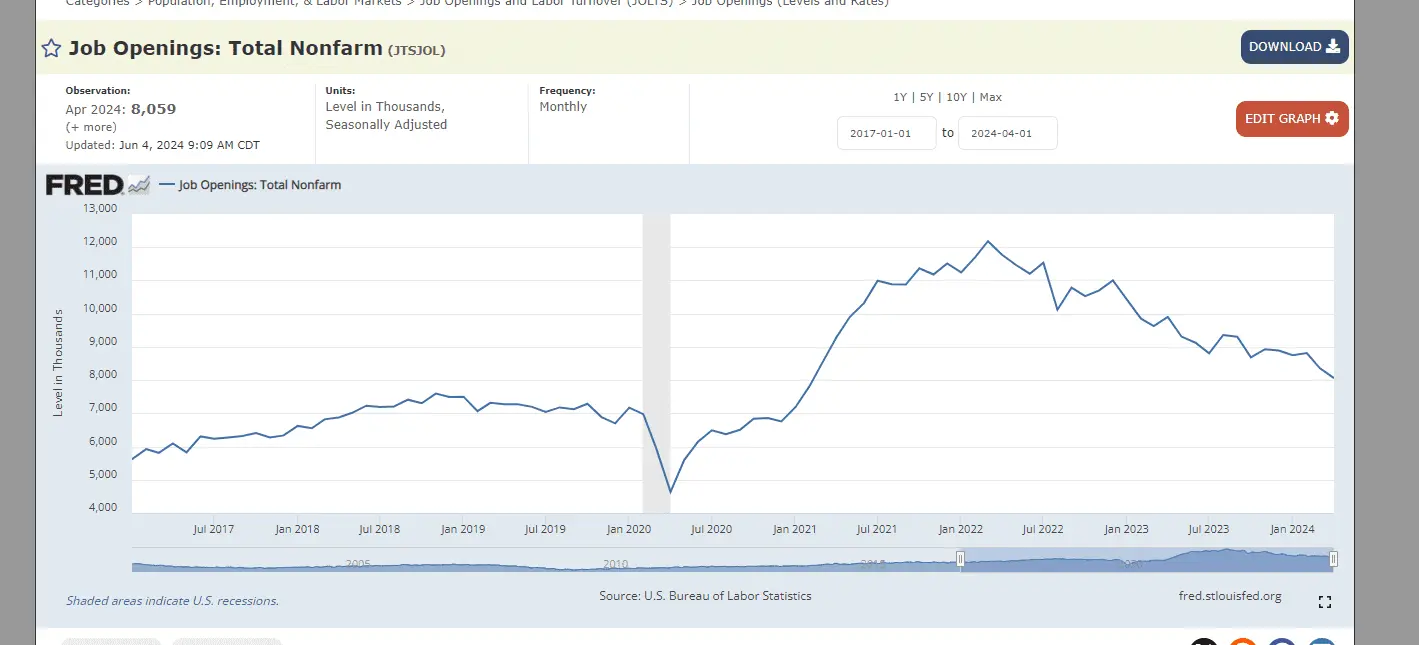
Task: Click the favorite star beside the series title
Action: (x=51, y=48)
